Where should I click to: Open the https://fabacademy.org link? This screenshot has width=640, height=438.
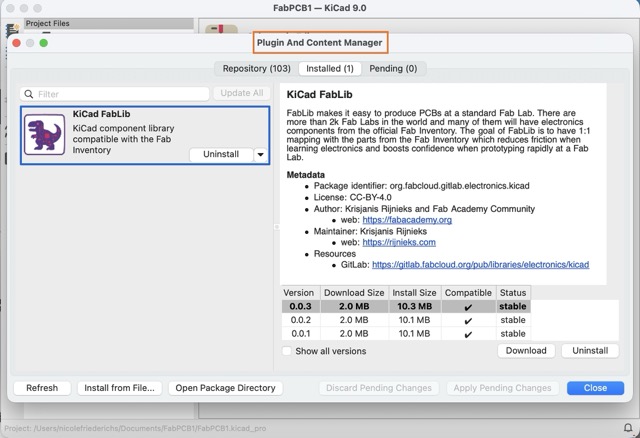(x=407, y=220)
